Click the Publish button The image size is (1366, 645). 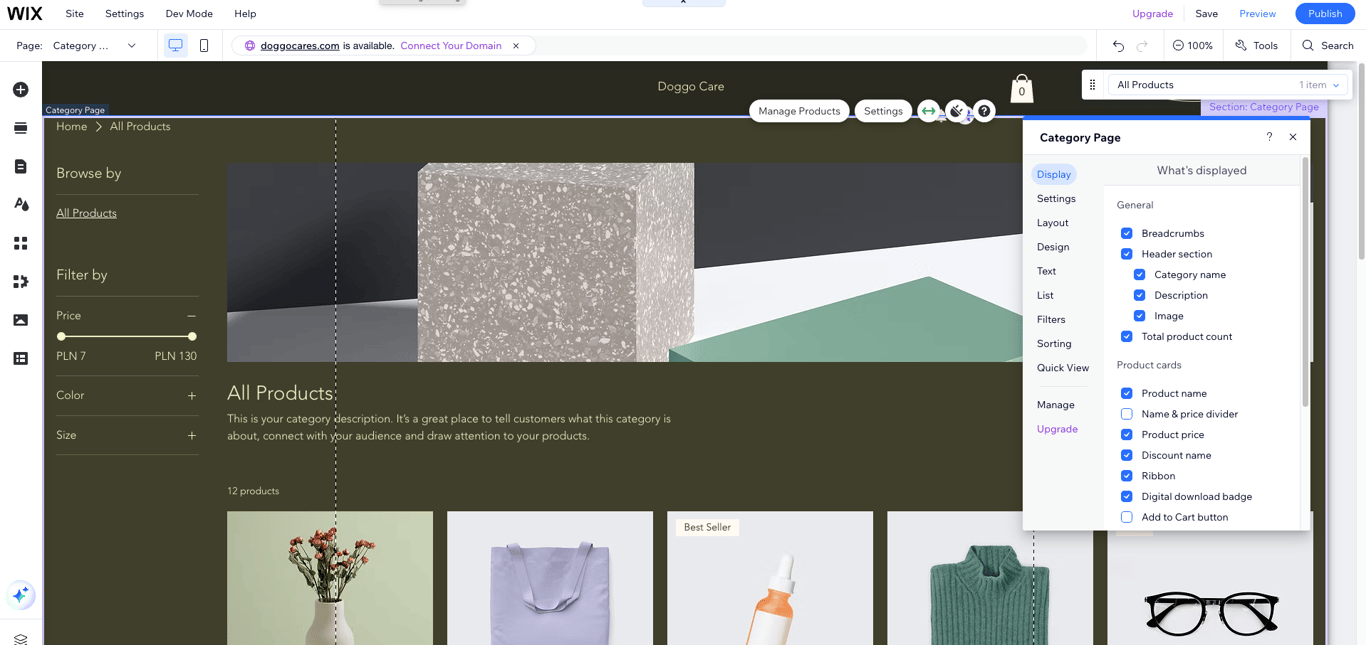1324,13
